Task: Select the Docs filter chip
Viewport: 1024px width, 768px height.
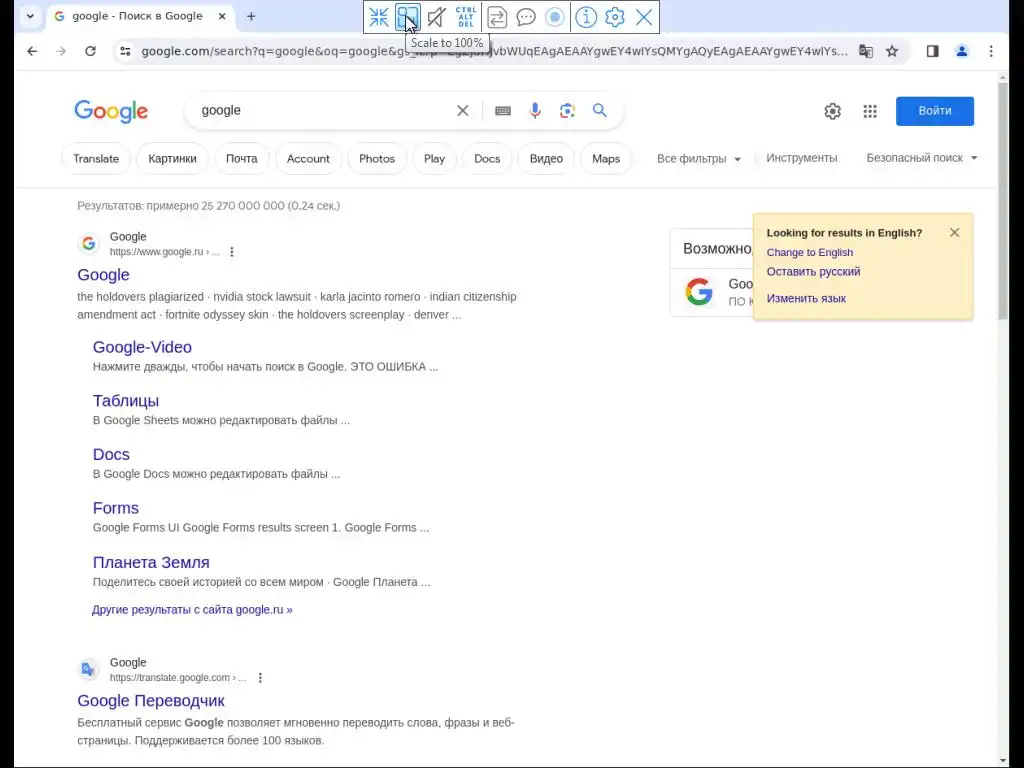Action: click(487, 159)
